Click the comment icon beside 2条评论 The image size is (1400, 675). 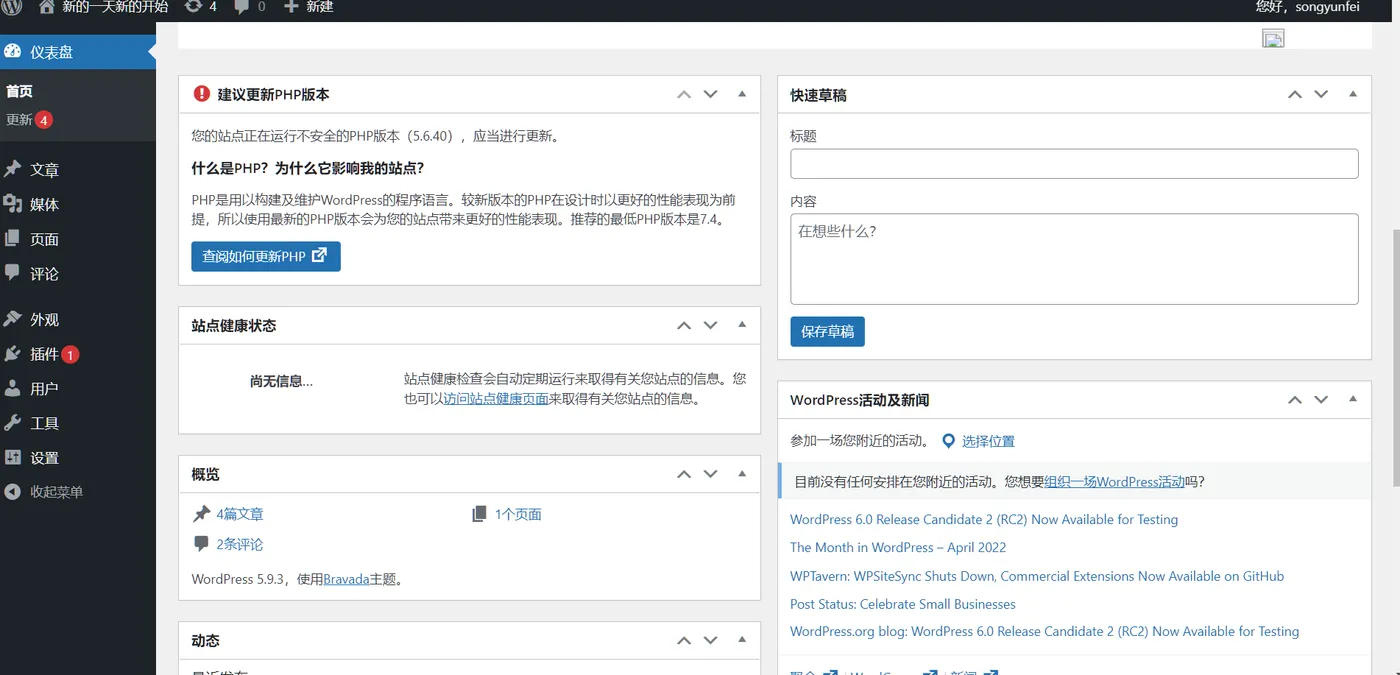202,544
